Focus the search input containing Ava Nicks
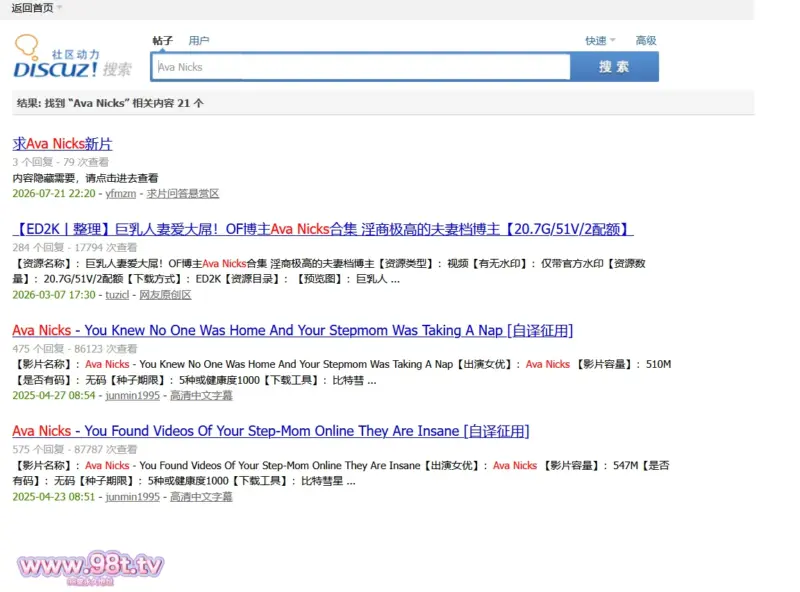 point(361,67)
